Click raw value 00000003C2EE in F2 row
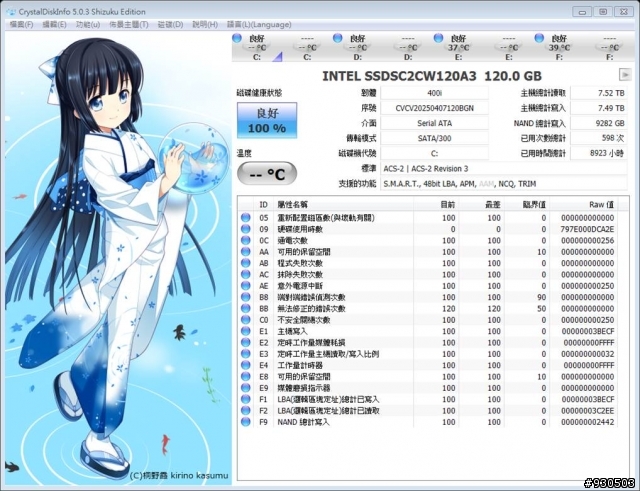The height and width of the screenshot is (491, 640). pyautogui.click(x=587, y=411)
